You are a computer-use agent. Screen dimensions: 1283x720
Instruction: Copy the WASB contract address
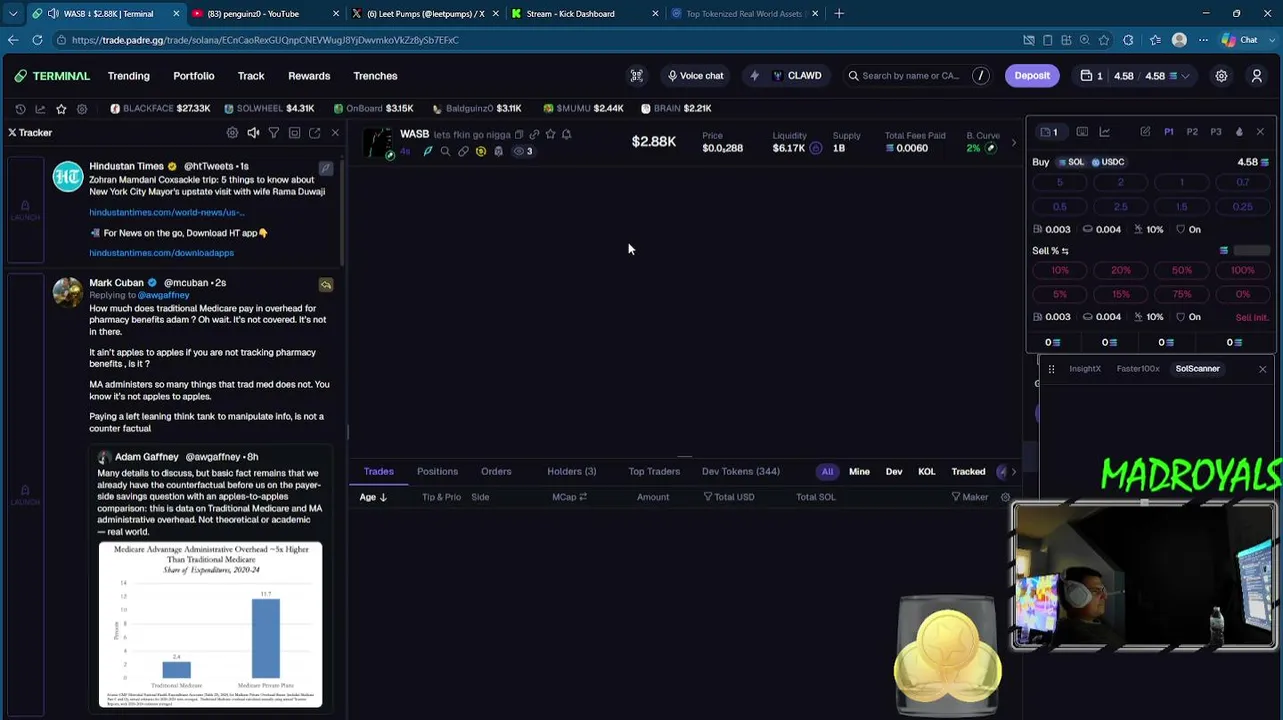coord(518,134)
